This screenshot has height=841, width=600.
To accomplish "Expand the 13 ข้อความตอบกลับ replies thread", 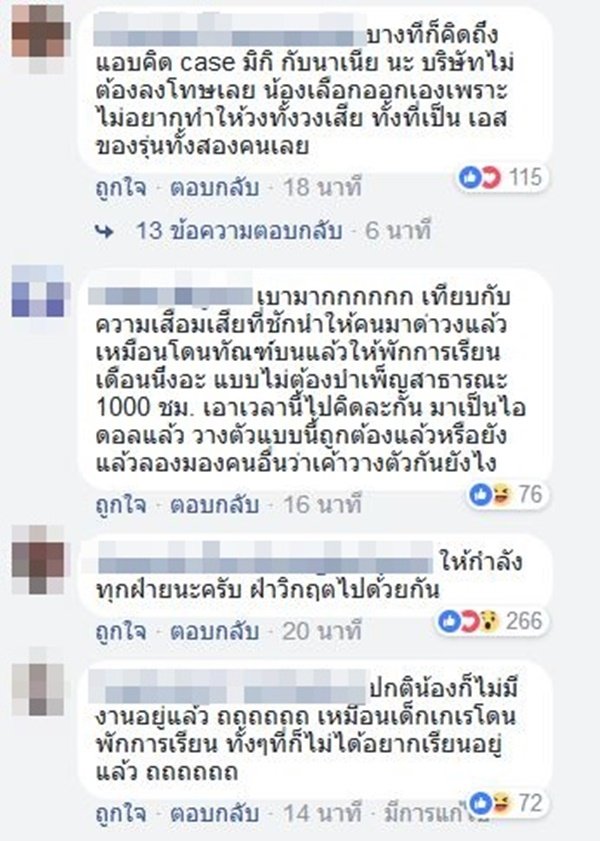I will point(239,231).
